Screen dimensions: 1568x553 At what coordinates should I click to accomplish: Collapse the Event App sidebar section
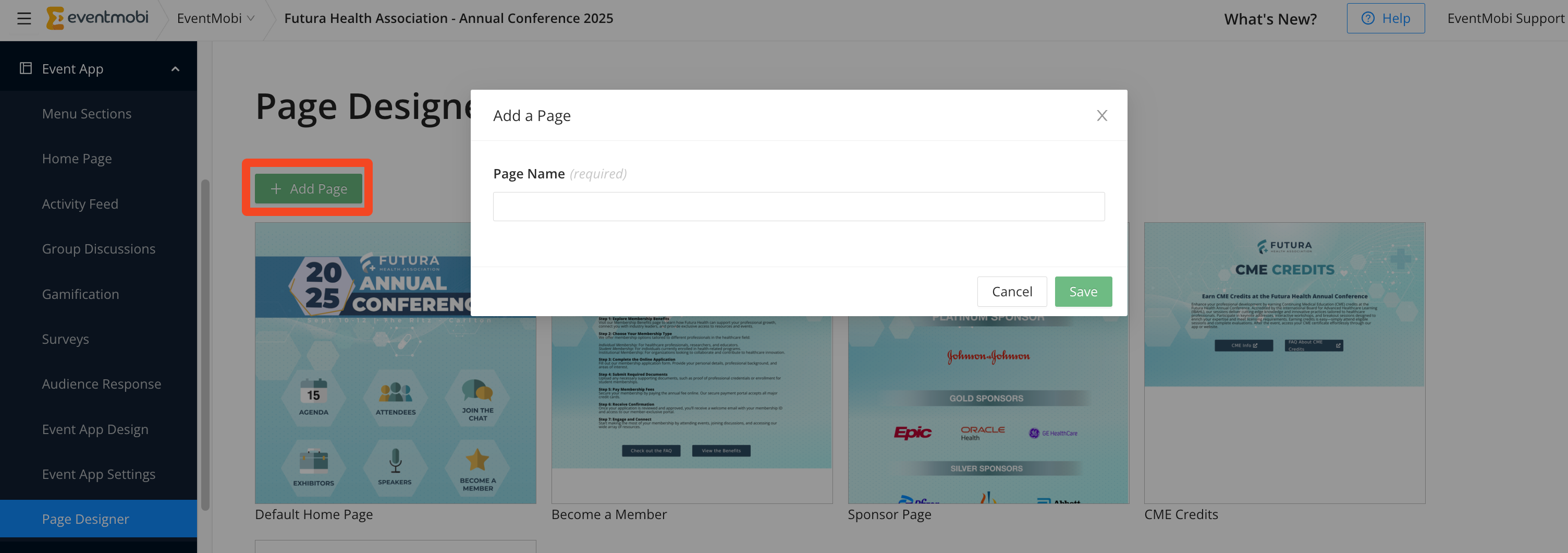175,69
